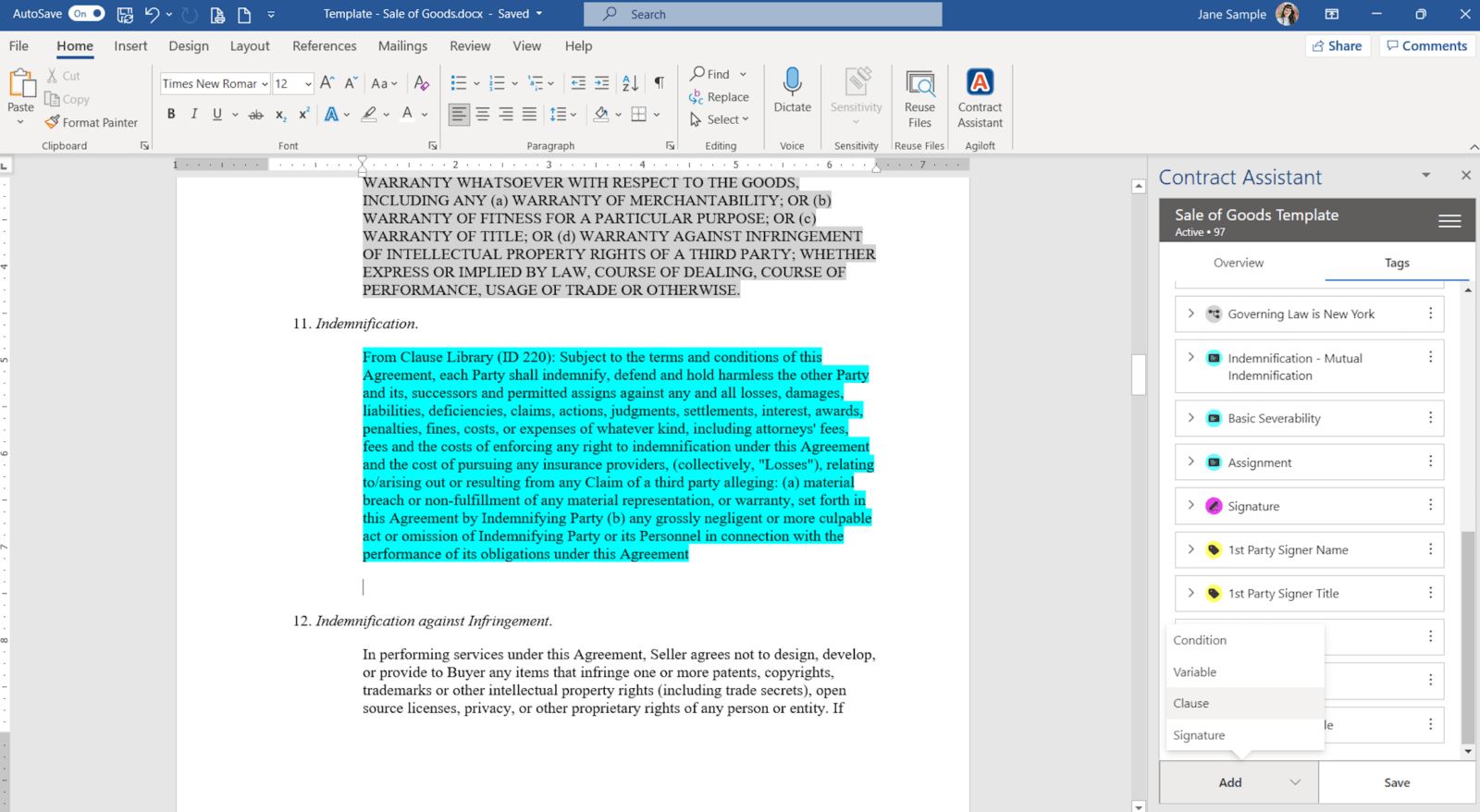1480x812 pixels.
Task: Toggle the AutoSave switch
Action: pos(86,14)
